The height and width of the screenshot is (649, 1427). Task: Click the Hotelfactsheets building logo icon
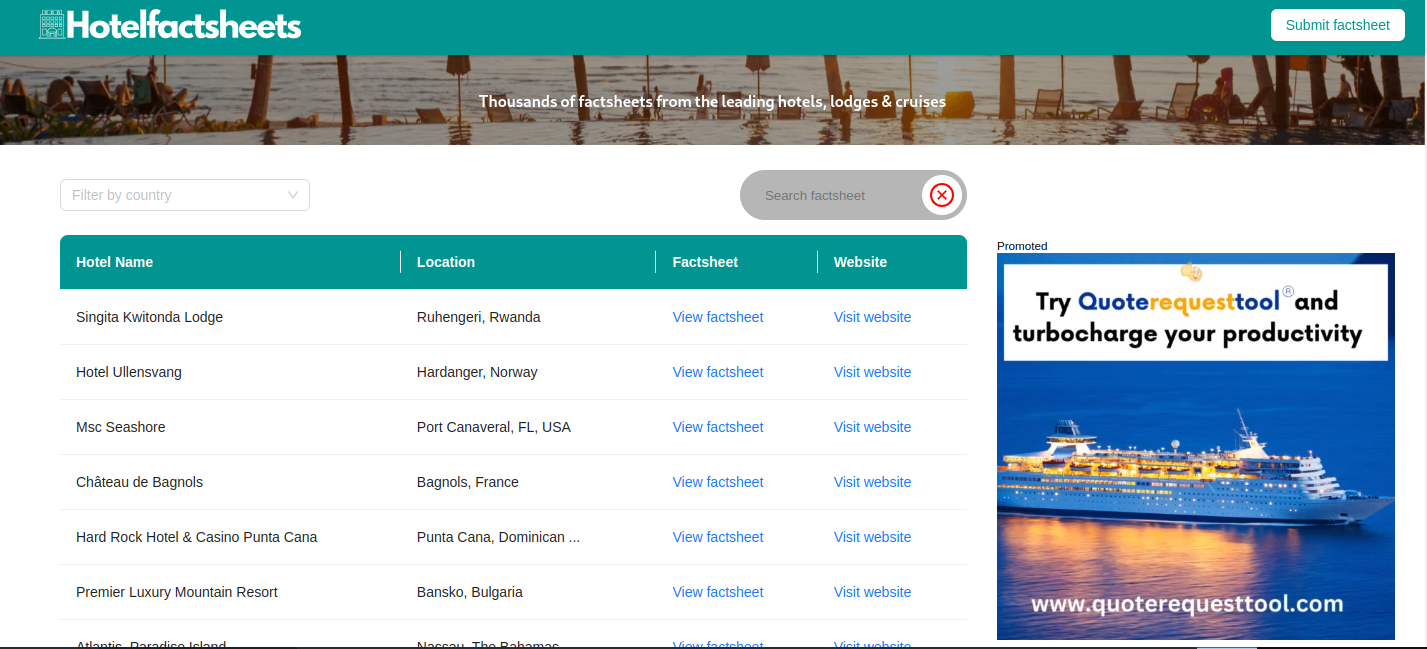(x=52, y=25)
